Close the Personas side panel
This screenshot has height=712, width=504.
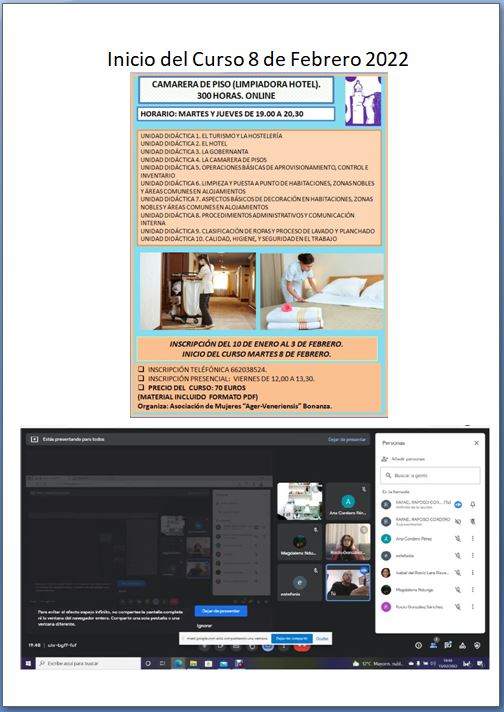[x=476, y=443]
